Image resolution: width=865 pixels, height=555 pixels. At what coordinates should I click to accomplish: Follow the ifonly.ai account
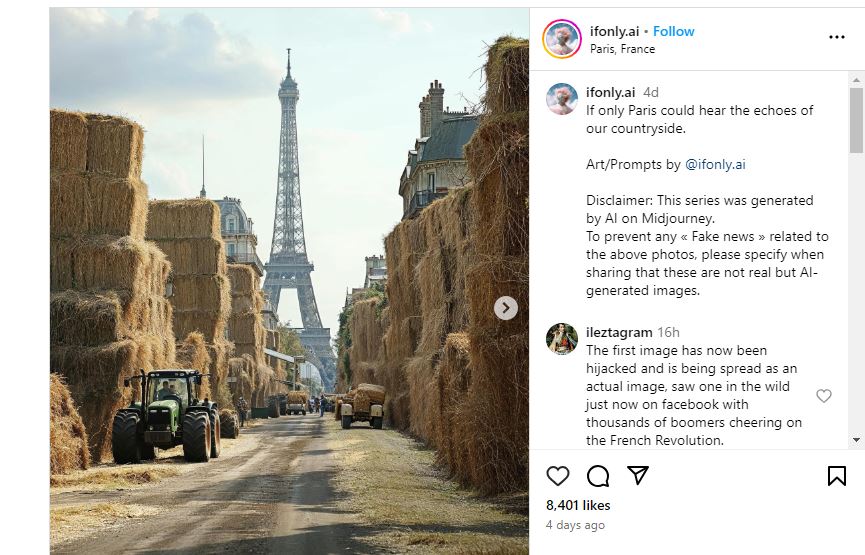674,31
